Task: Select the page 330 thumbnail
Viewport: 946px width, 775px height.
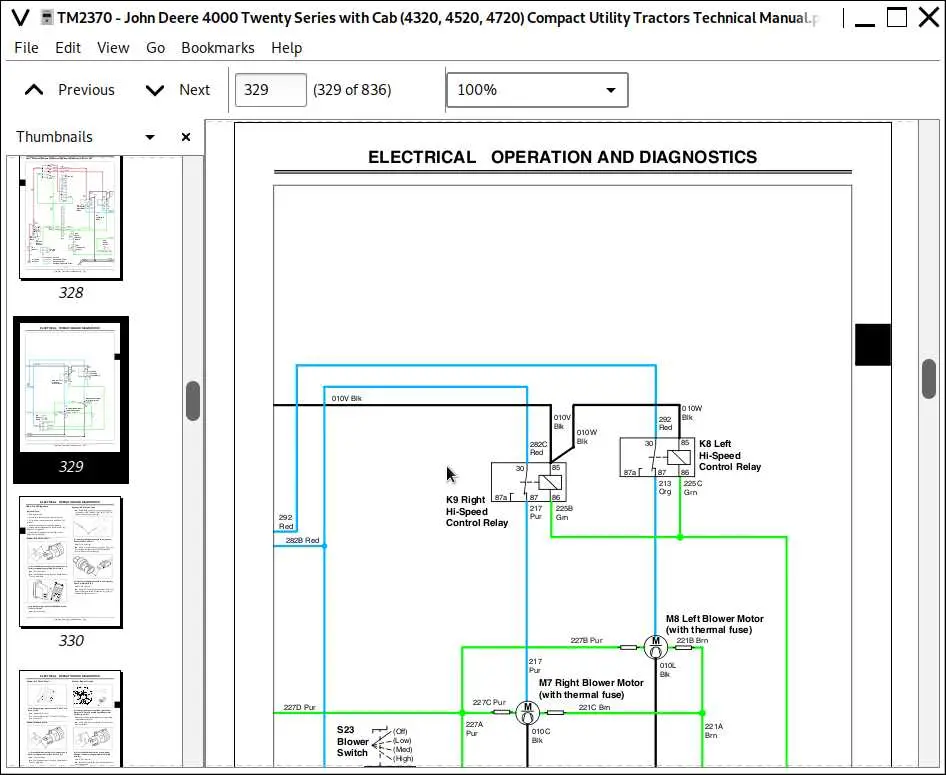Action: pos(71,562)
